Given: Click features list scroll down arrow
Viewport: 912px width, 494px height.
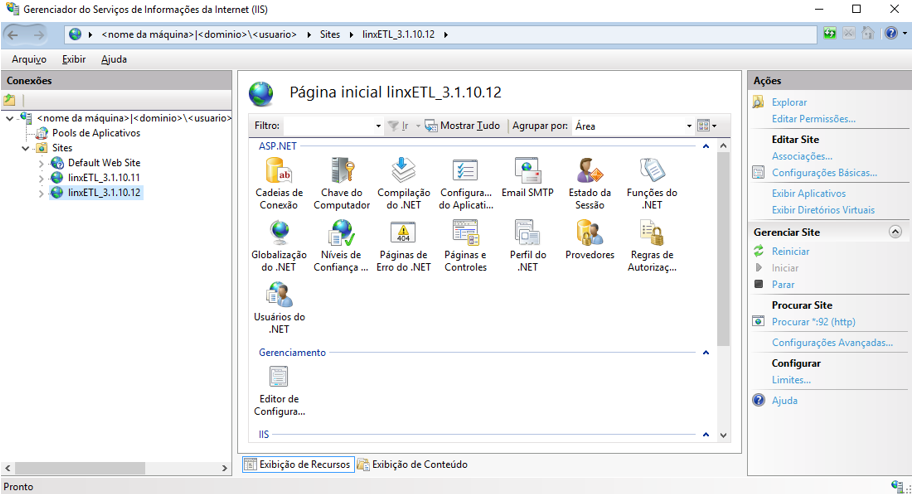Looking at the screenshot, I should 723,435.
